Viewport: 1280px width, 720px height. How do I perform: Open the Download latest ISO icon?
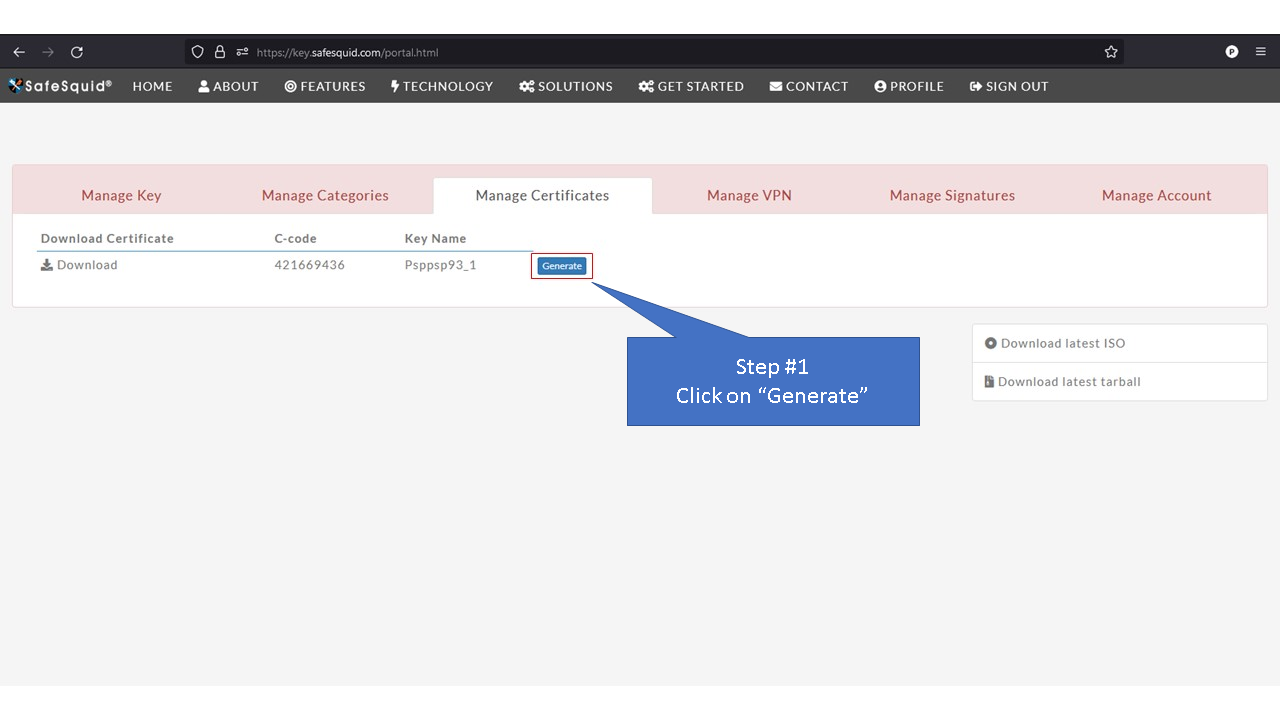tap(990, 343)
